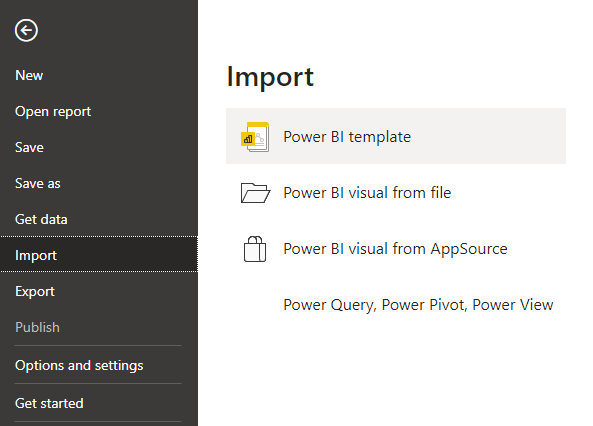
Task: Select the highlighted Import menu item
Action: tap(99, 254)
